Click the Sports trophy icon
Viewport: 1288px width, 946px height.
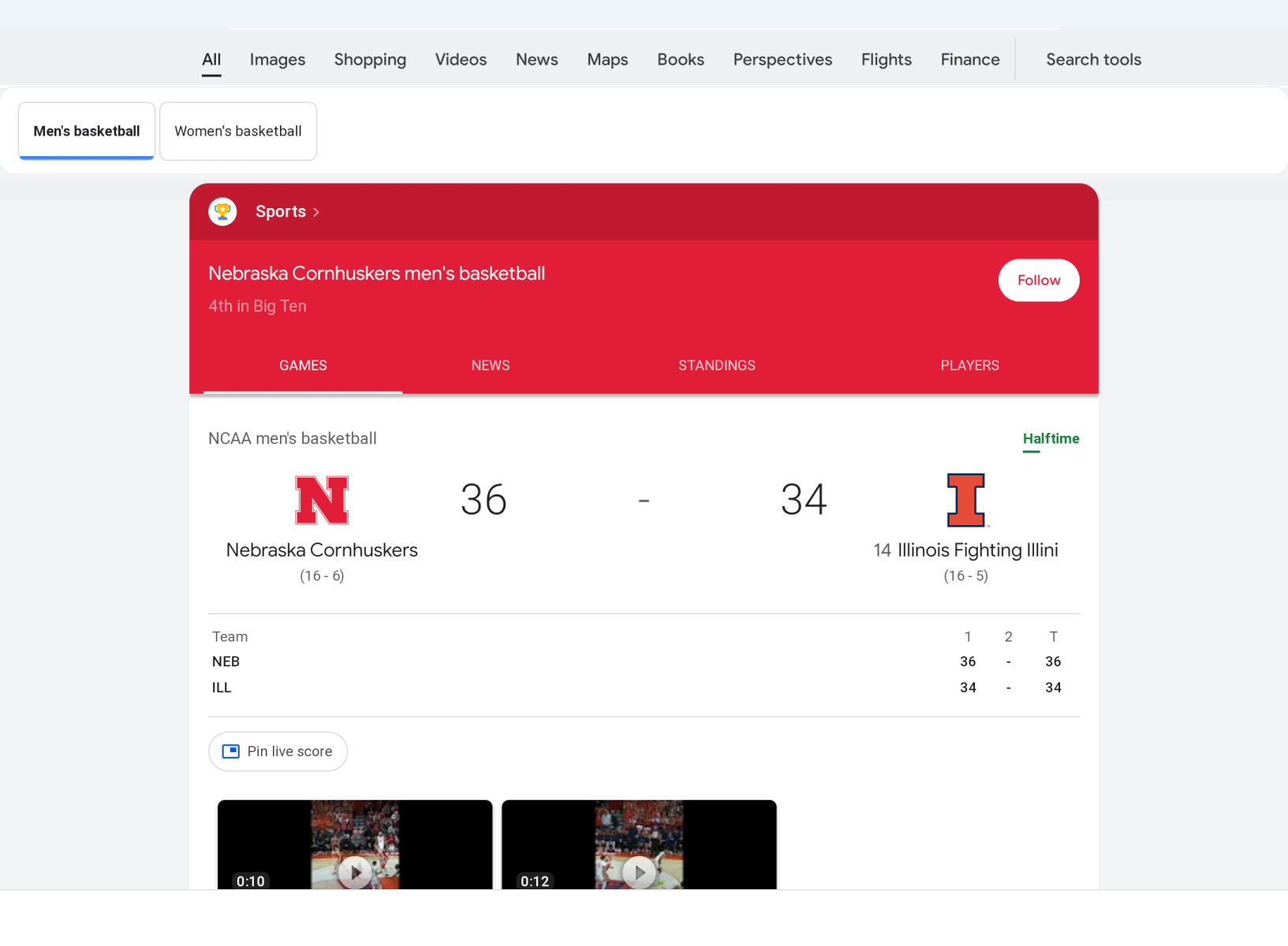tap(222, 211)
